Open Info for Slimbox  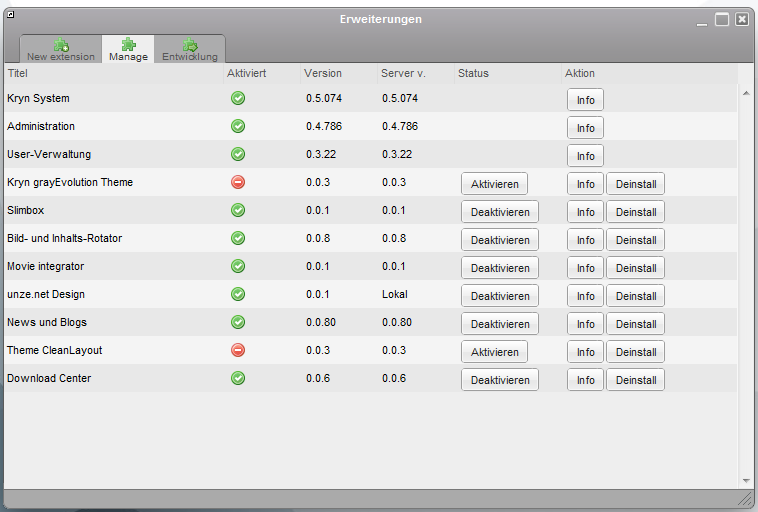coord(585,212)
